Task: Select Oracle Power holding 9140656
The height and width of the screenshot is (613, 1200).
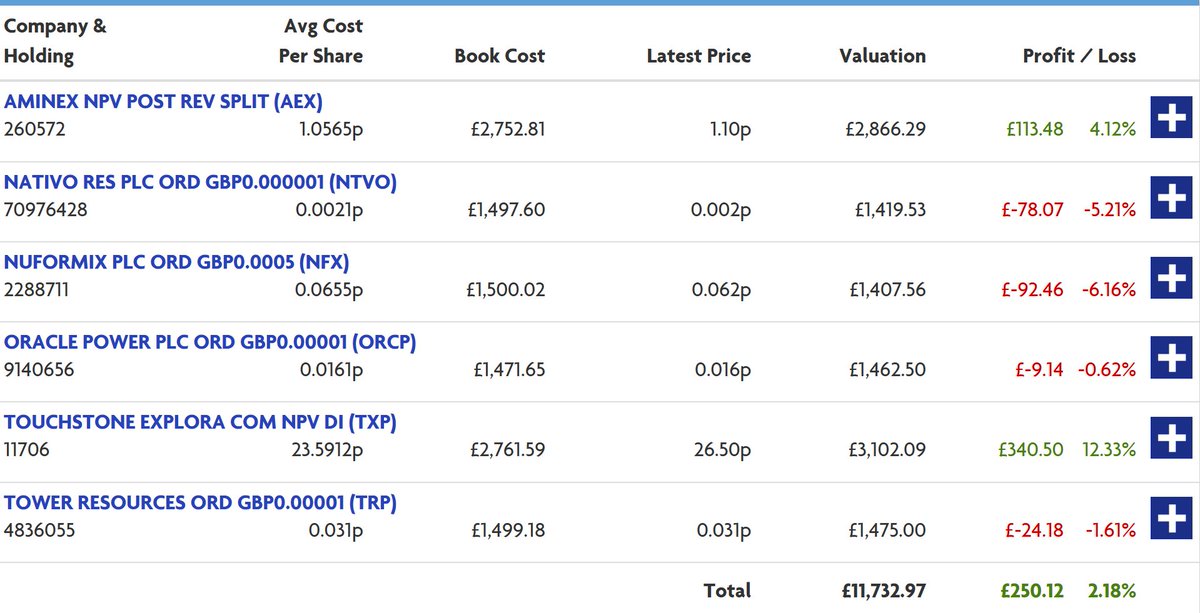Action: coord(39,369)
